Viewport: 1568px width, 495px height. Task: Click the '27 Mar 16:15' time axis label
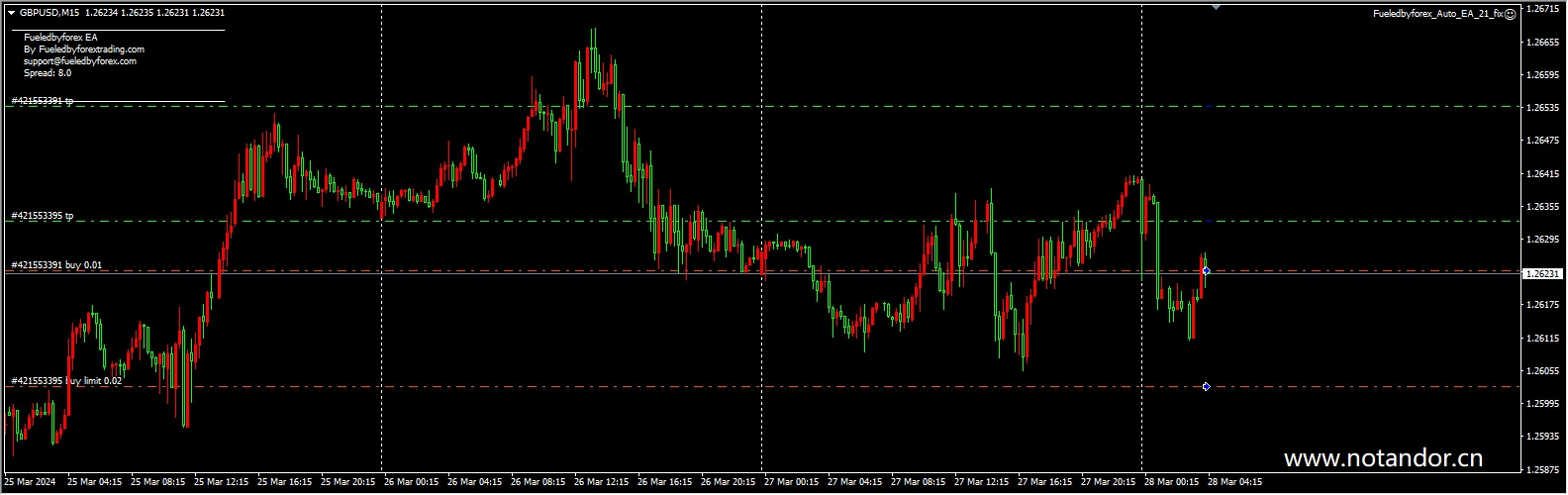1045,482
